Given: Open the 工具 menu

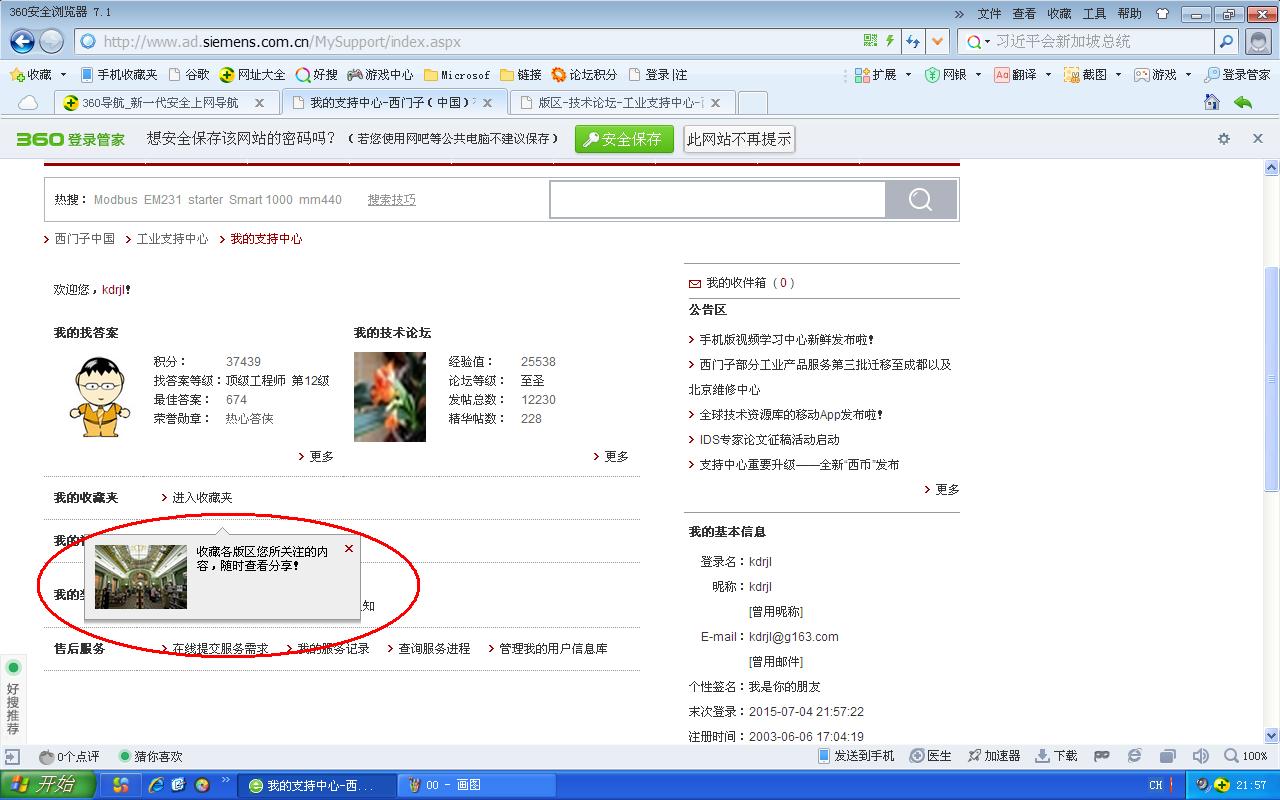Looking at the screenshot, I should (1094, 14).
